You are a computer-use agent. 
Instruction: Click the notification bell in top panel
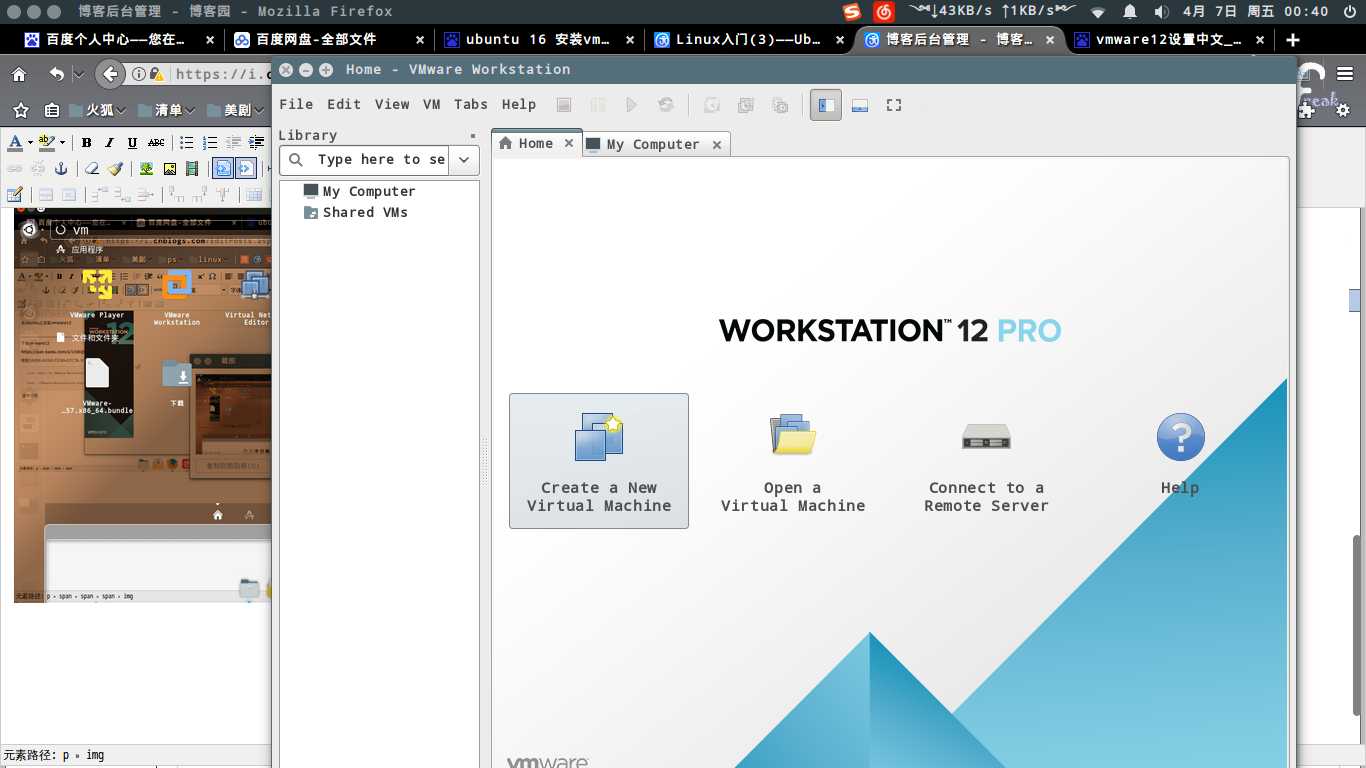1130,12
